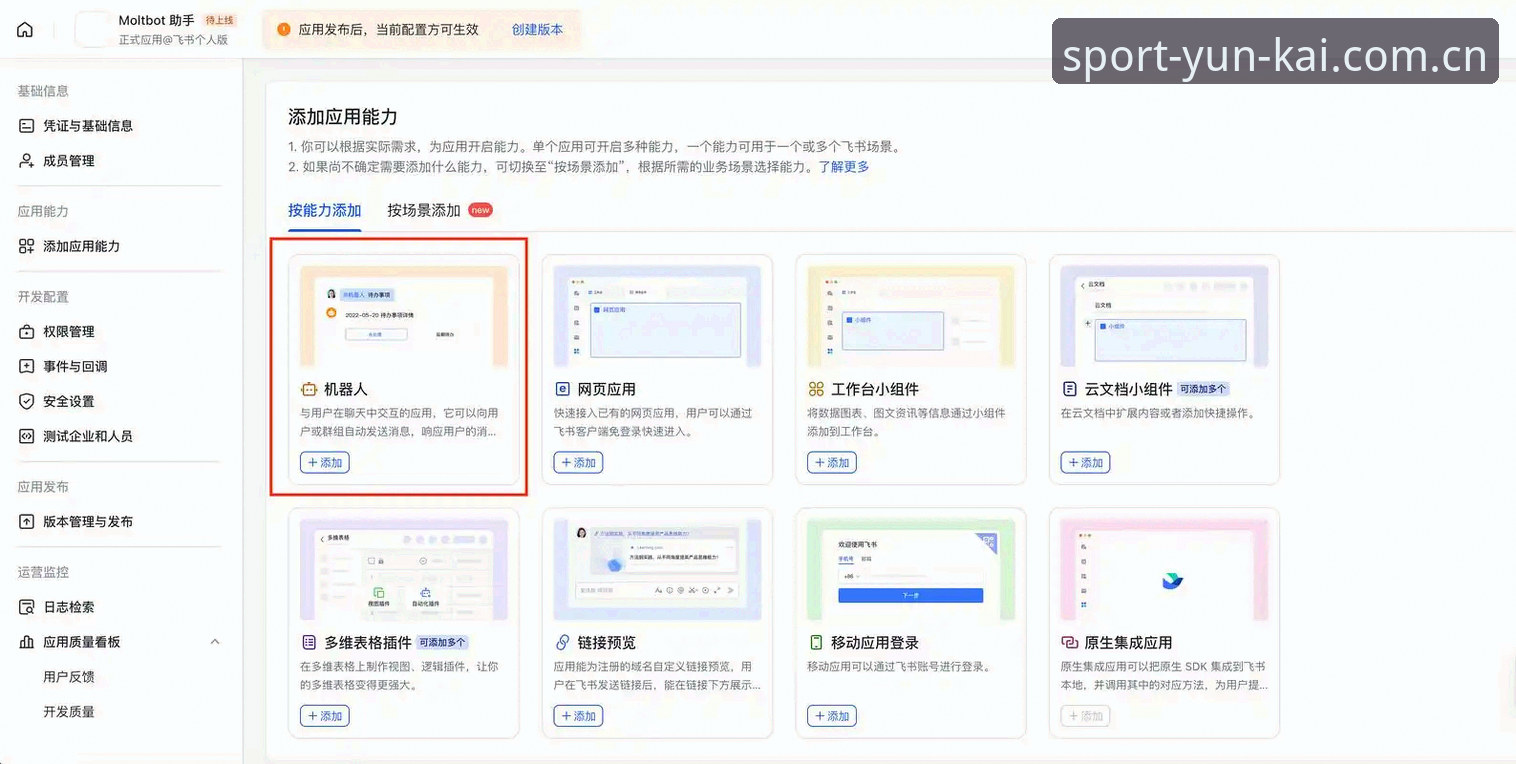Screen dimensions: 1516x764
Task: Open 成员管理 member icon
Action: [x=27, y=161]
